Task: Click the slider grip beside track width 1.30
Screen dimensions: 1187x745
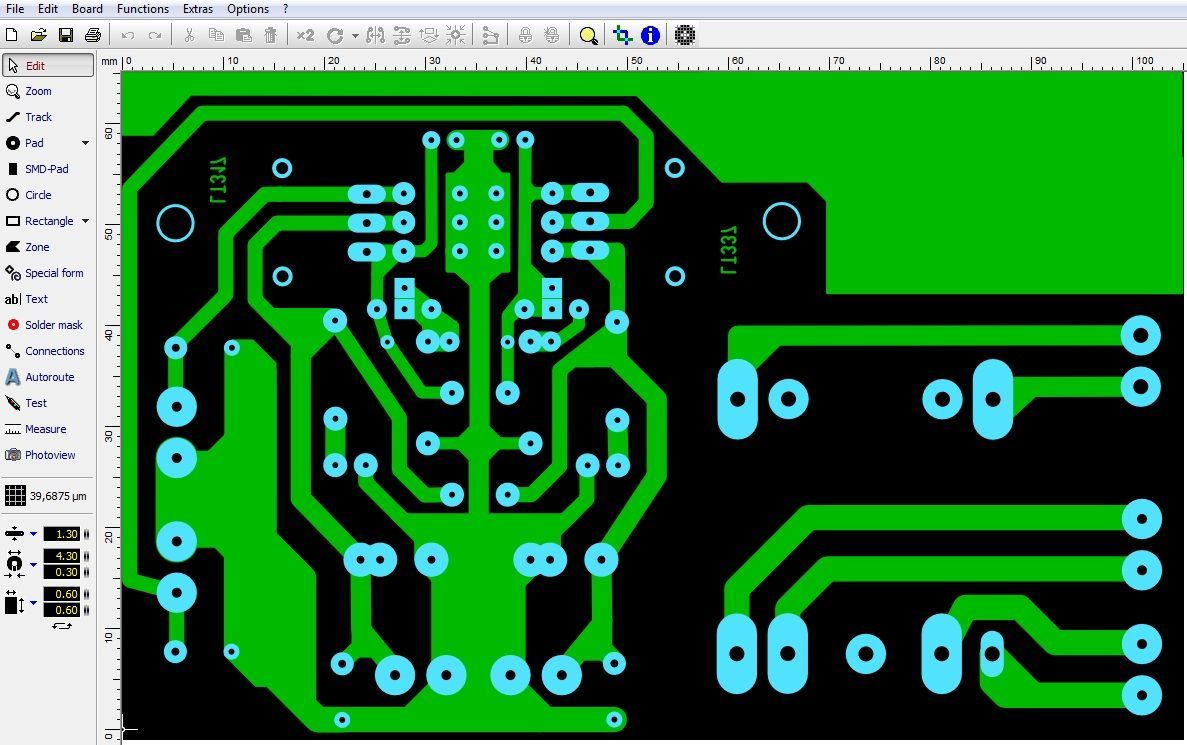Action: pos(86,534)
